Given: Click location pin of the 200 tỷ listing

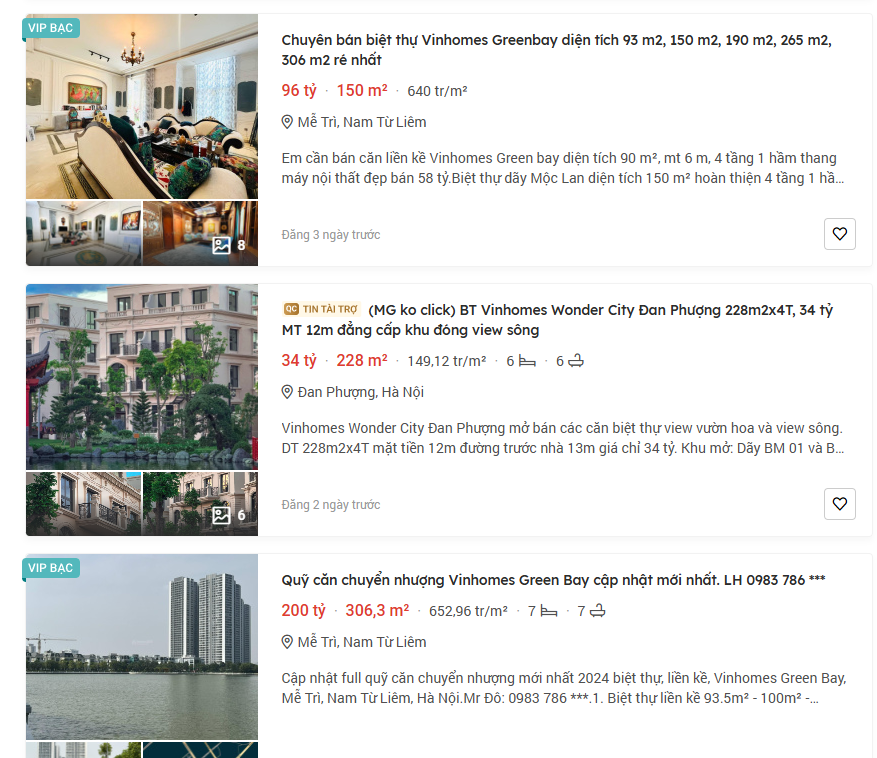Looking at the screenshot, I should tap(287, 642).
